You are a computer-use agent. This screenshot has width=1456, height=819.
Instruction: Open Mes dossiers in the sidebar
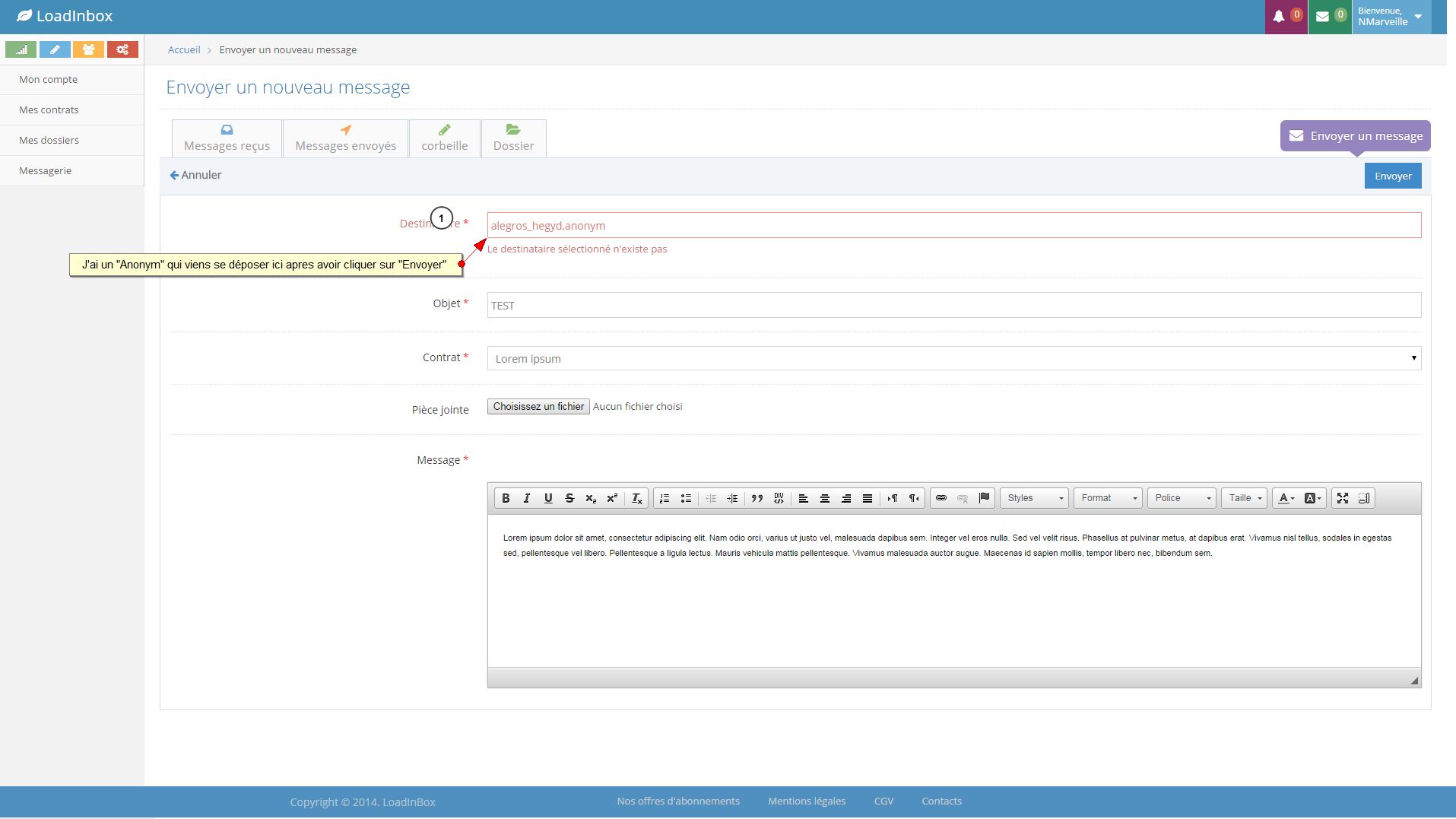pos(72,141)
